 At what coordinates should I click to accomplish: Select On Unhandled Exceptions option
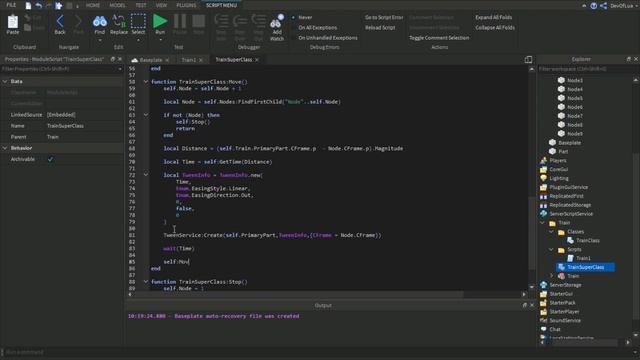[328, 38]
